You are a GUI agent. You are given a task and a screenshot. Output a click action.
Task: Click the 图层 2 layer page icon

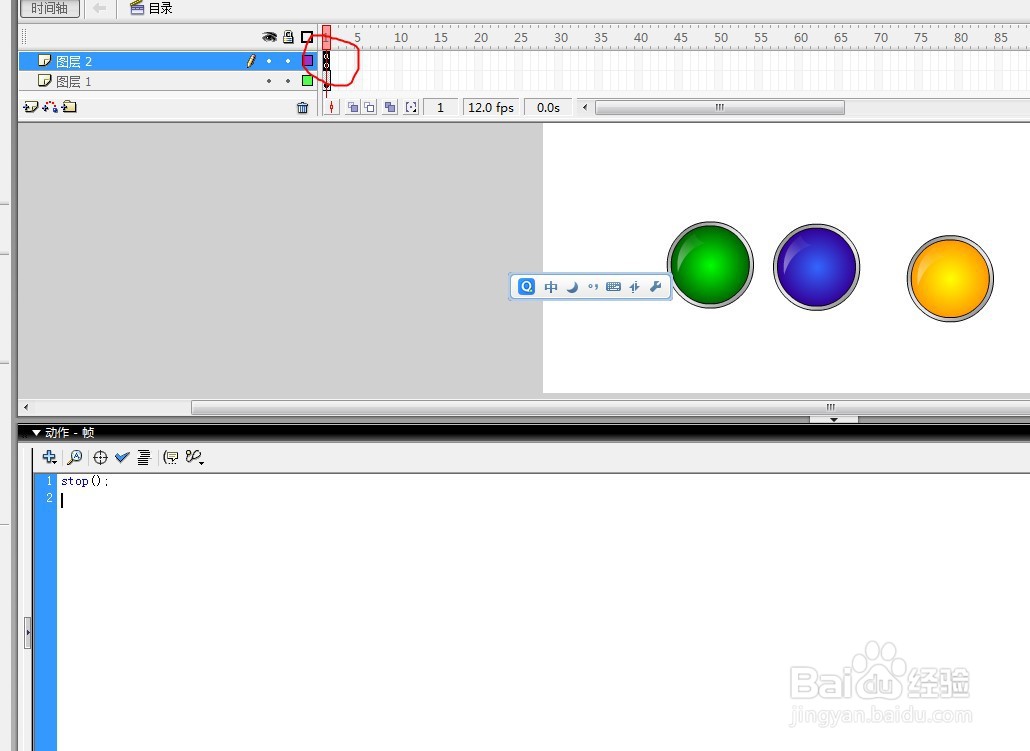[x=45, y=60]
